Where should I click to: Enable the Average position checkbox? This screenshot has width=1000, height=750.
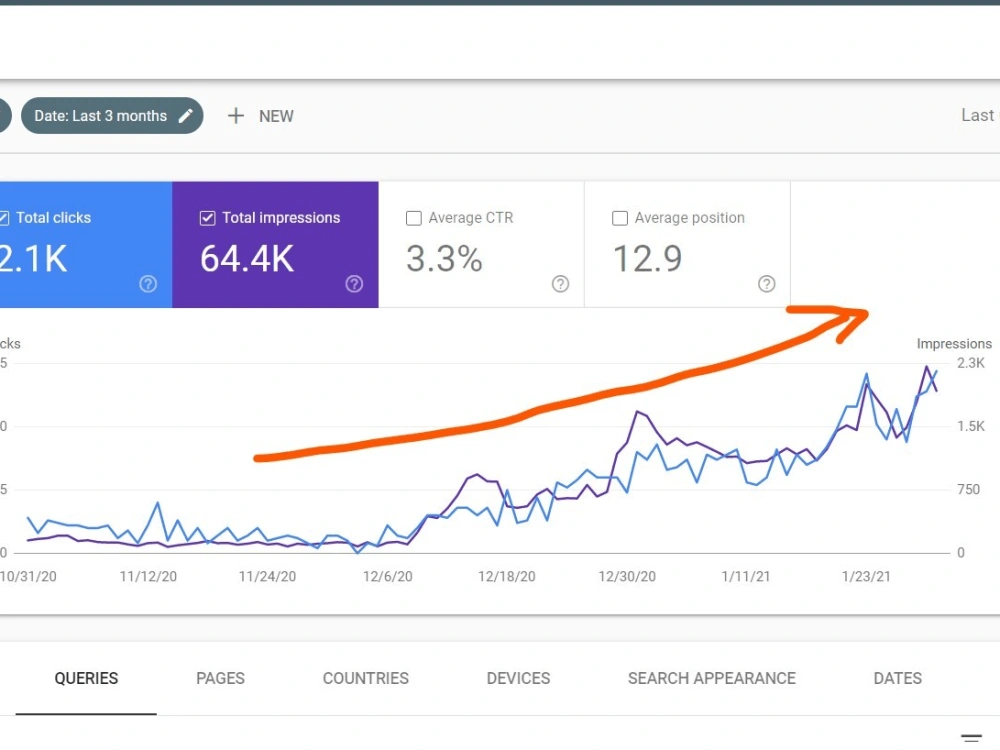[620, 218]
